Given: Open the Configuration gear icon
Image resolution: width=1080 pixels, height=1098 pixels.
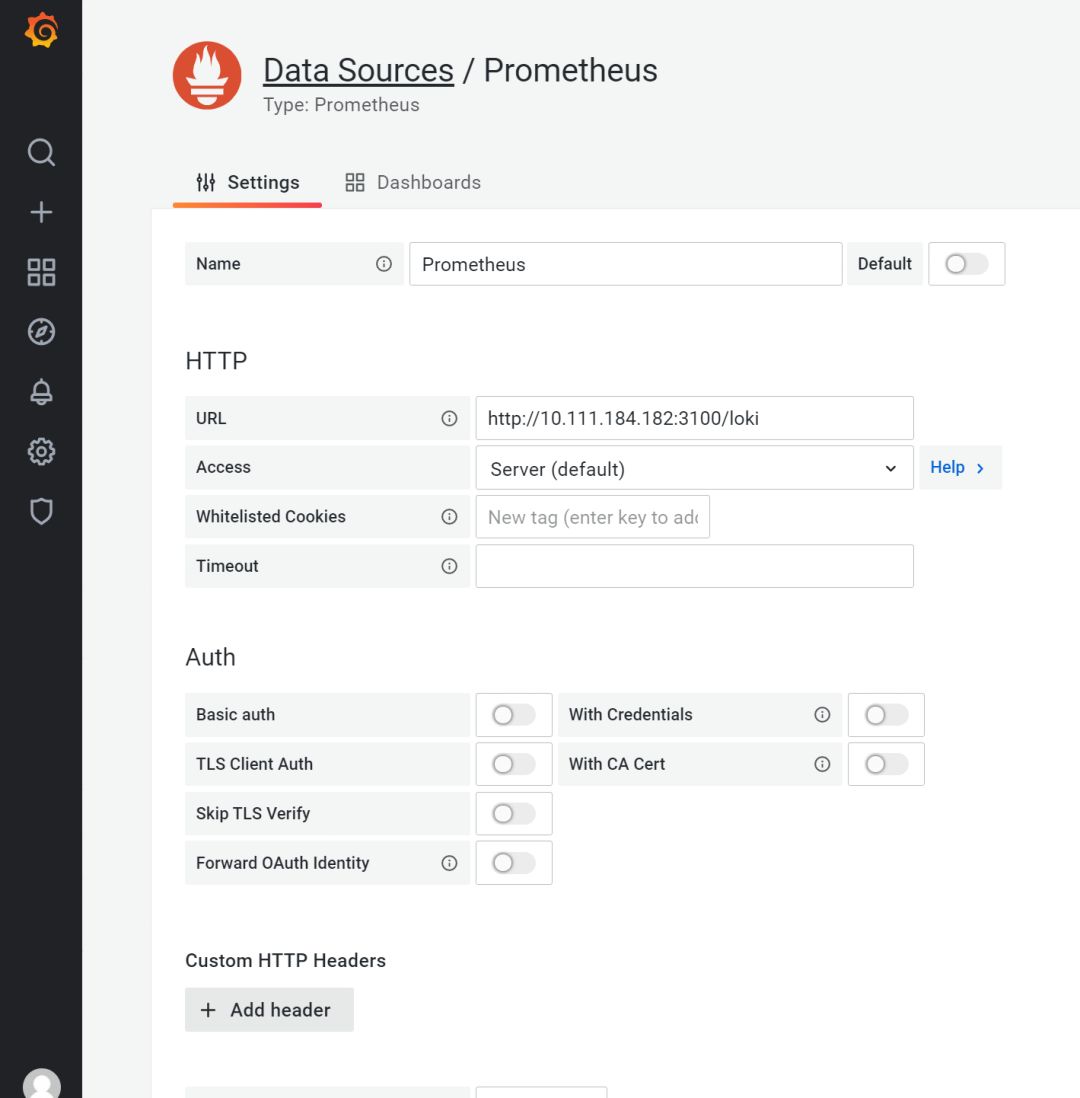Looking at the screenshot, I should pos(41,452).
